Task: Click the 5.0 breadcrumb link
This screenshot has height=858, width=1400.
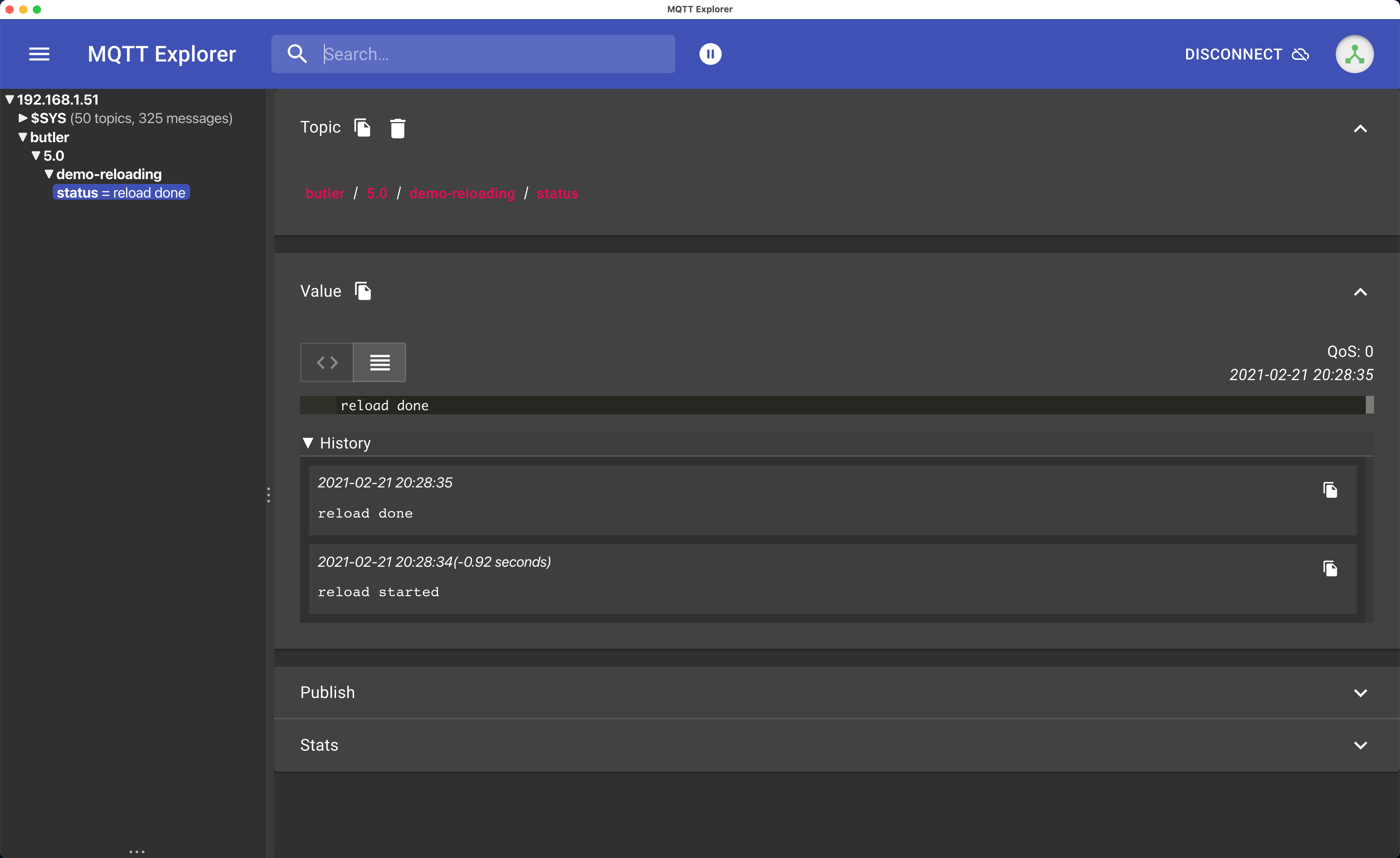Action: pos(377,193)
